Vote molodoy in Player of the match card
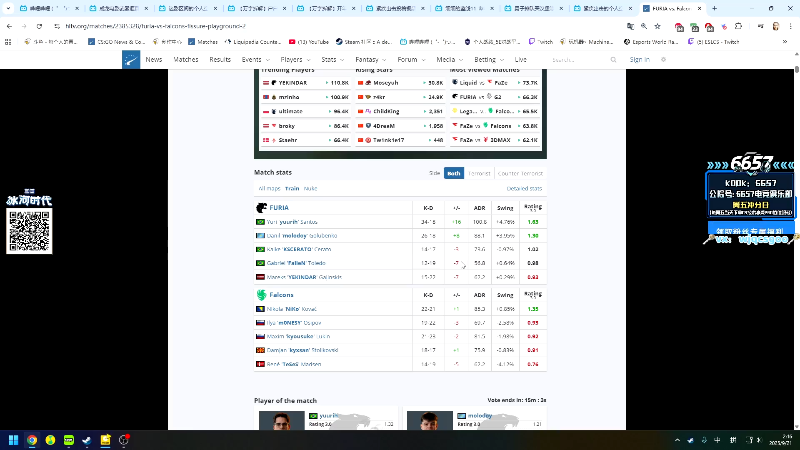The image size is (800, 450). pos(474,419)
